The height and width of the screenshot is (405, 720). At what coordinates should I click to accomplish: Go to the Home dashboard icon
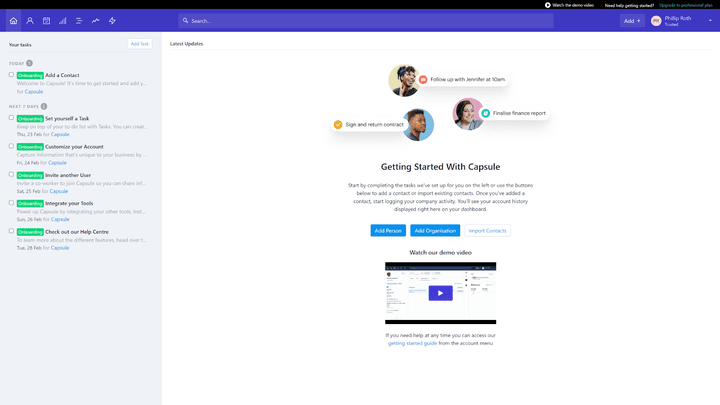click(13, 20)
